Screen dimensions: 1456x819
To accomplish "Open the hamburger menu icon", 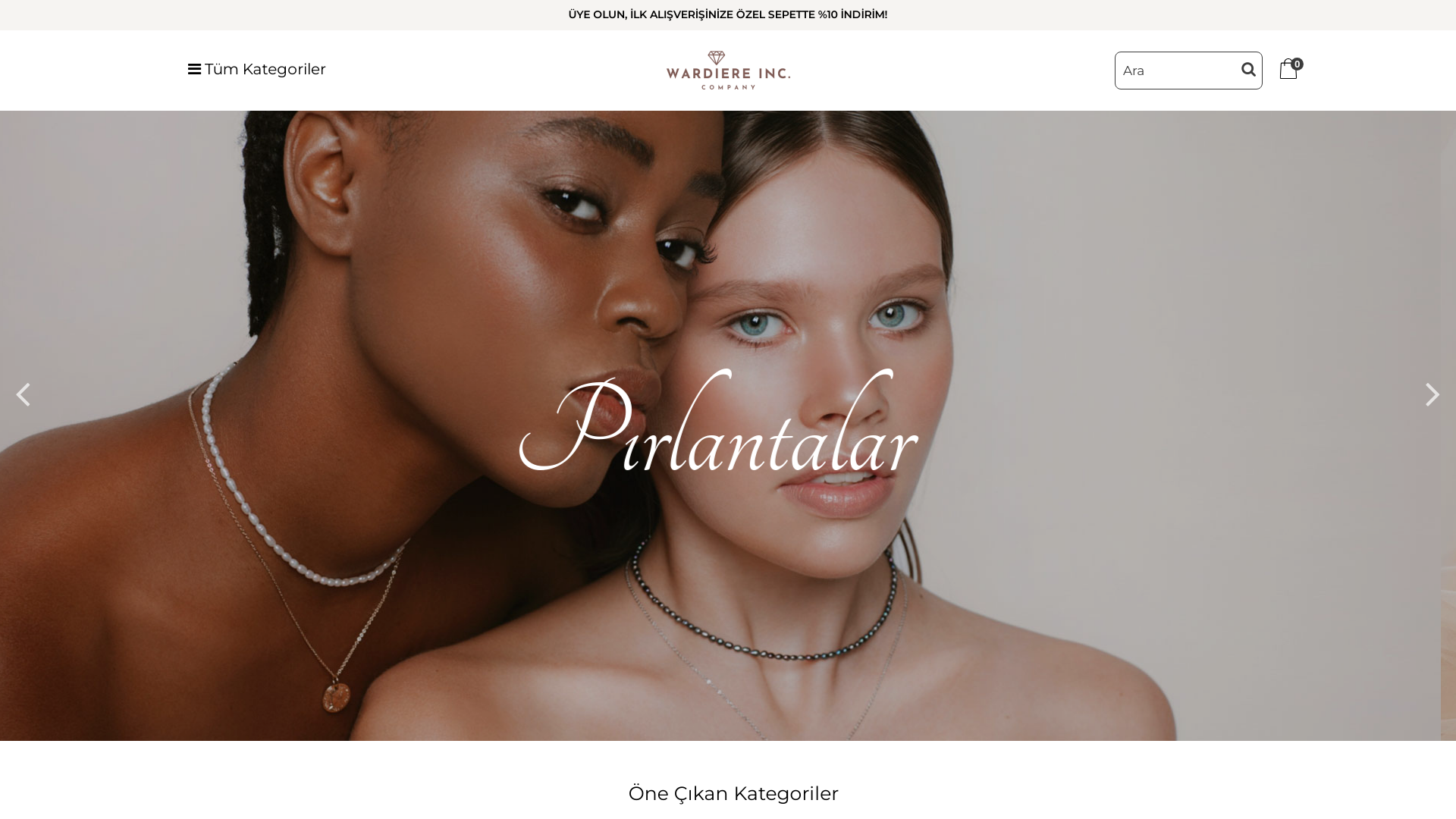I will (x=194, y=69).
